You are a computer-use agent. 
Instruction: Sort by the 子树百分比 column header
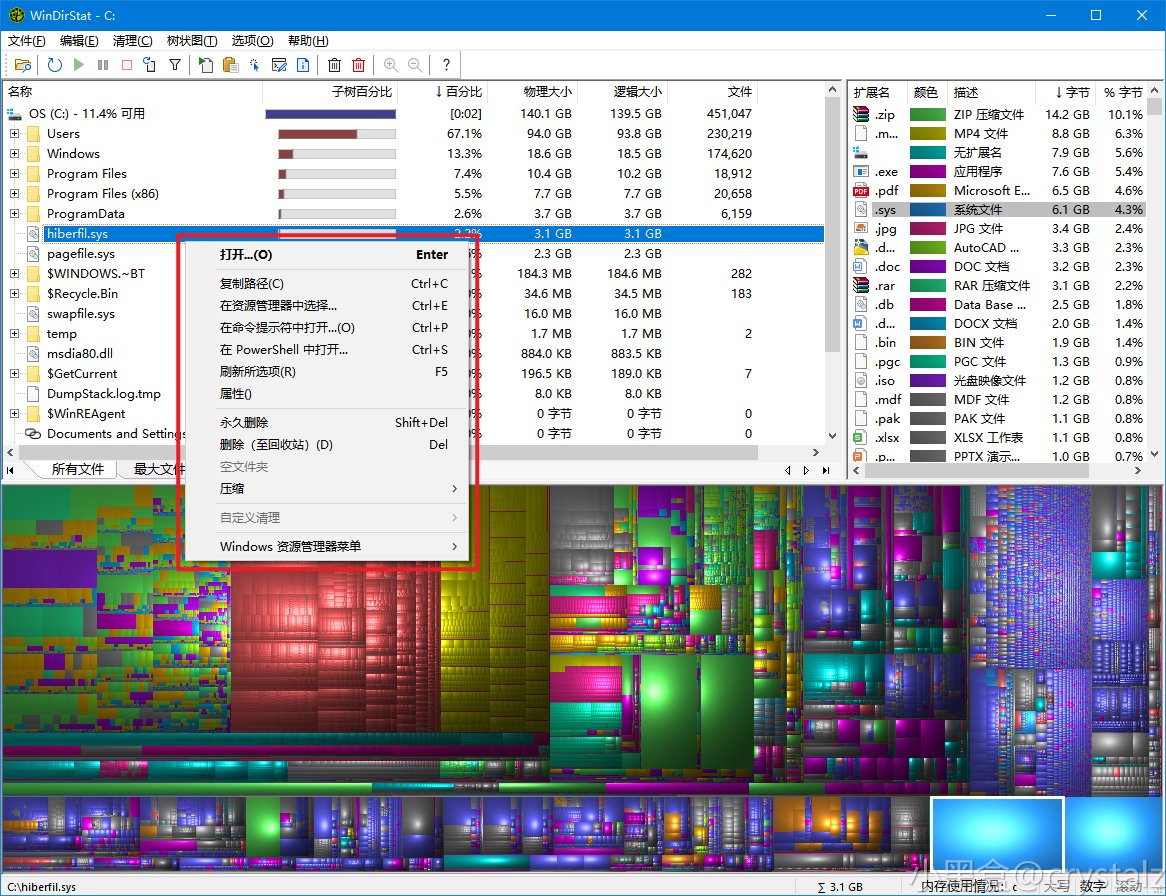(330, 91)
